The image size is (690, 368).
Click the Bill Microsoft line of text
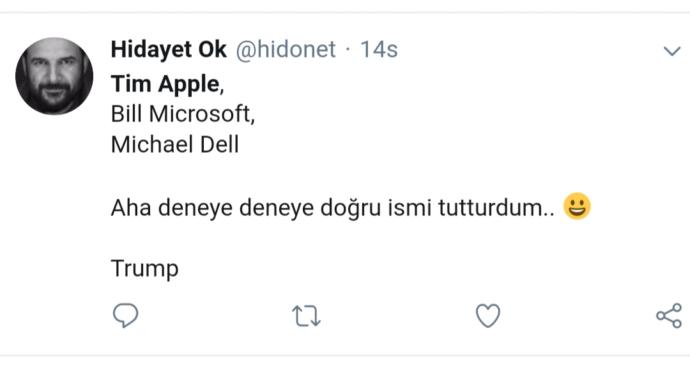[x=183, y=114]
